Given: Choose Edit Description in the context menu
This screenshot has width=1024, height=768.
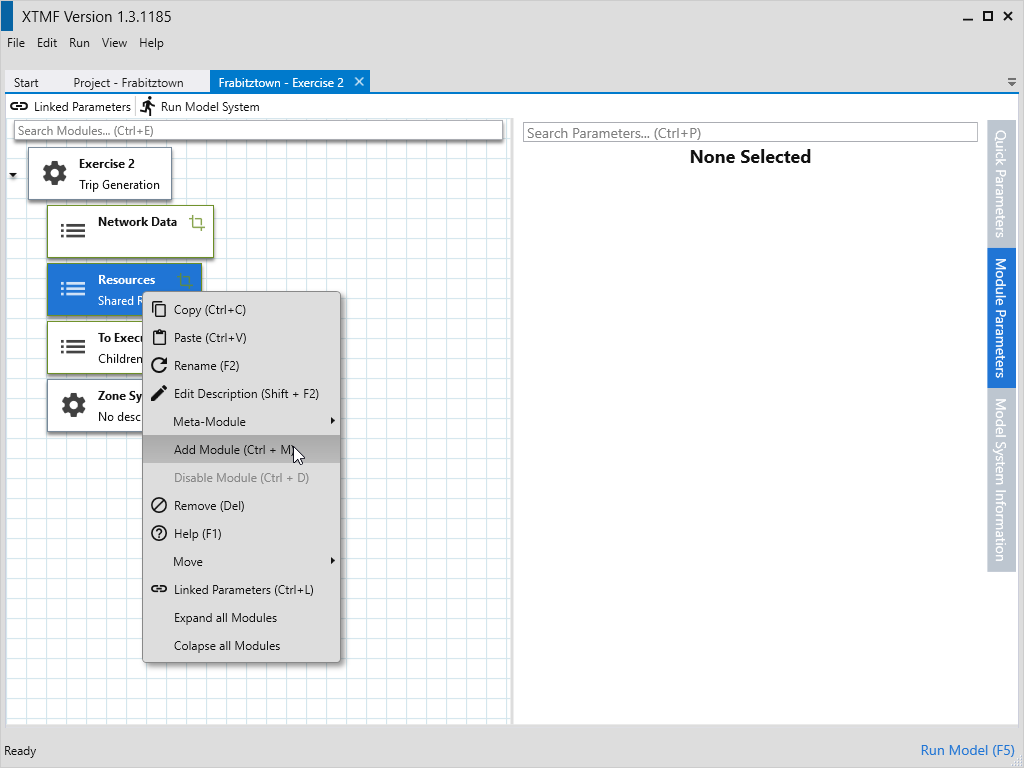Looking at the screenshot, I should [246, 394].
